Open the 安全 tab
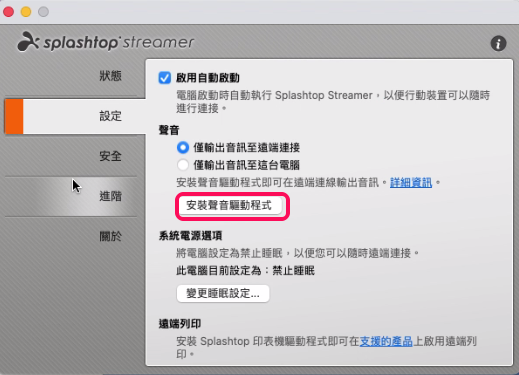 [71, 156]
